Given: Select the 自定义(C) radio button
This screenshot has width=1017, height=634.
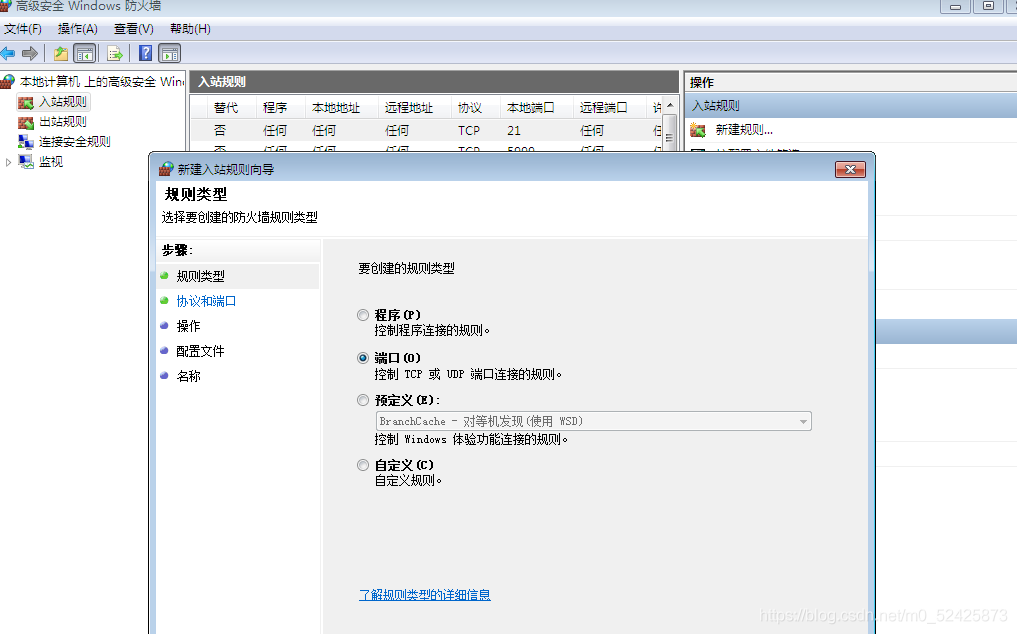Looking at the screenshot, I should [363, 465].
